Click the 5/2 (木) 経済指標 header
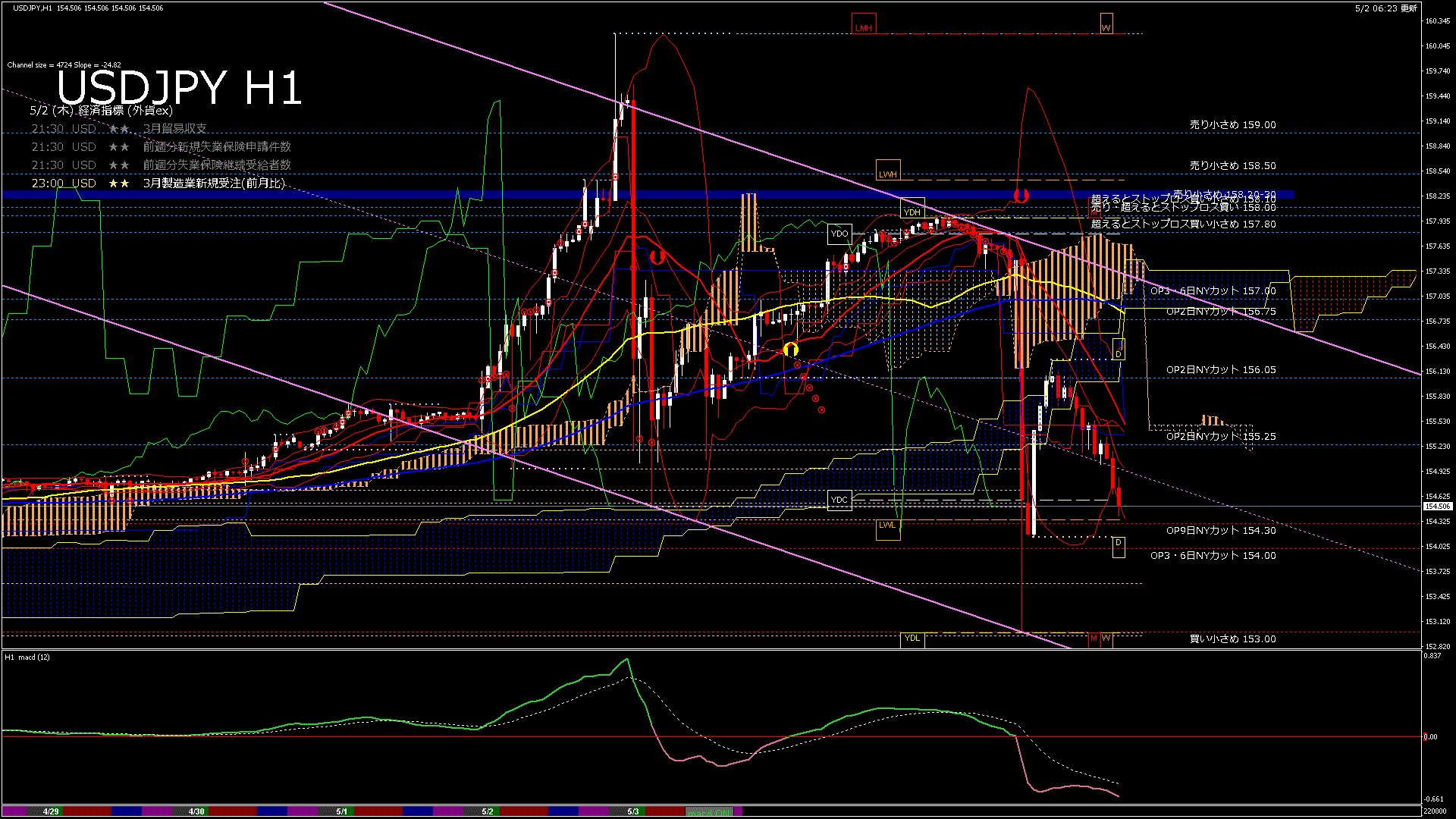The width and height of the screenshot is (1456, 819). coord(101,111)
